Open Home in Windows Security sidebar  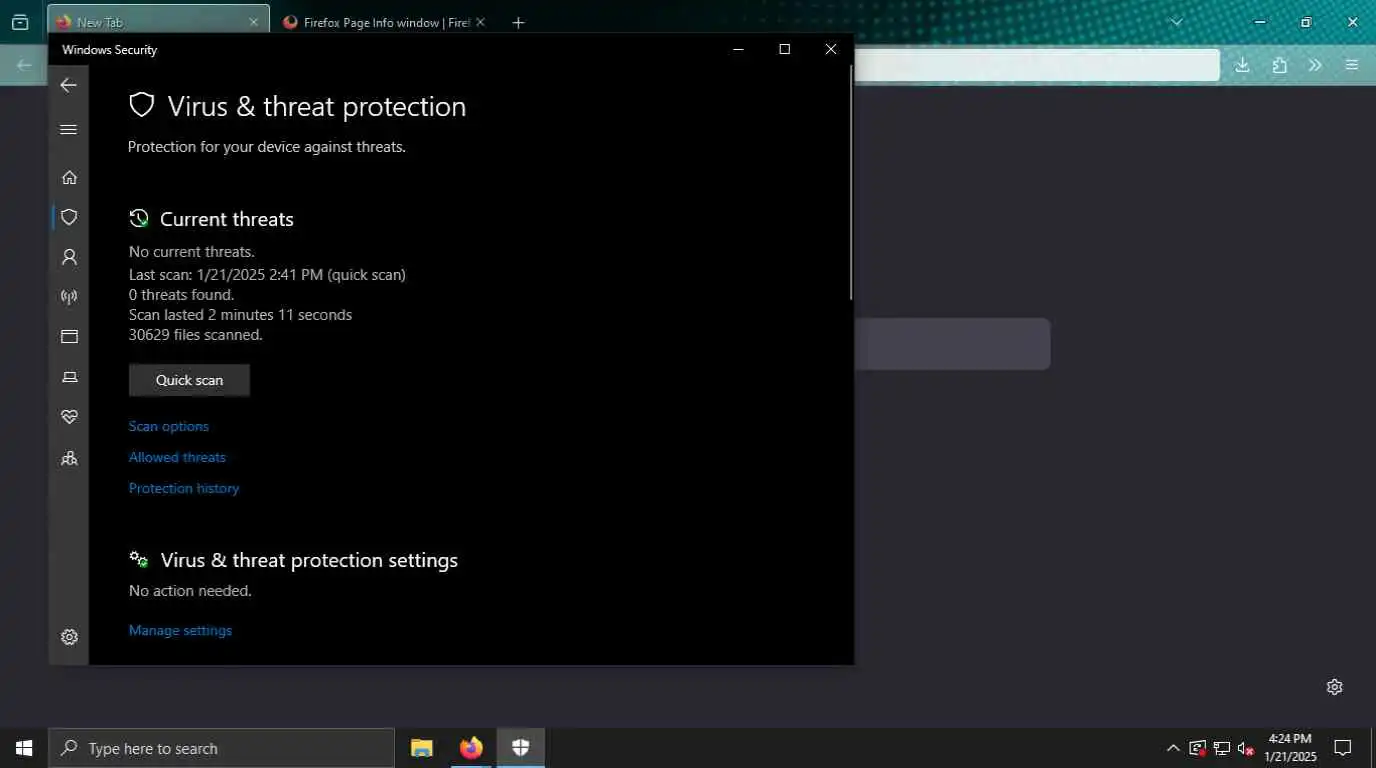69,177
